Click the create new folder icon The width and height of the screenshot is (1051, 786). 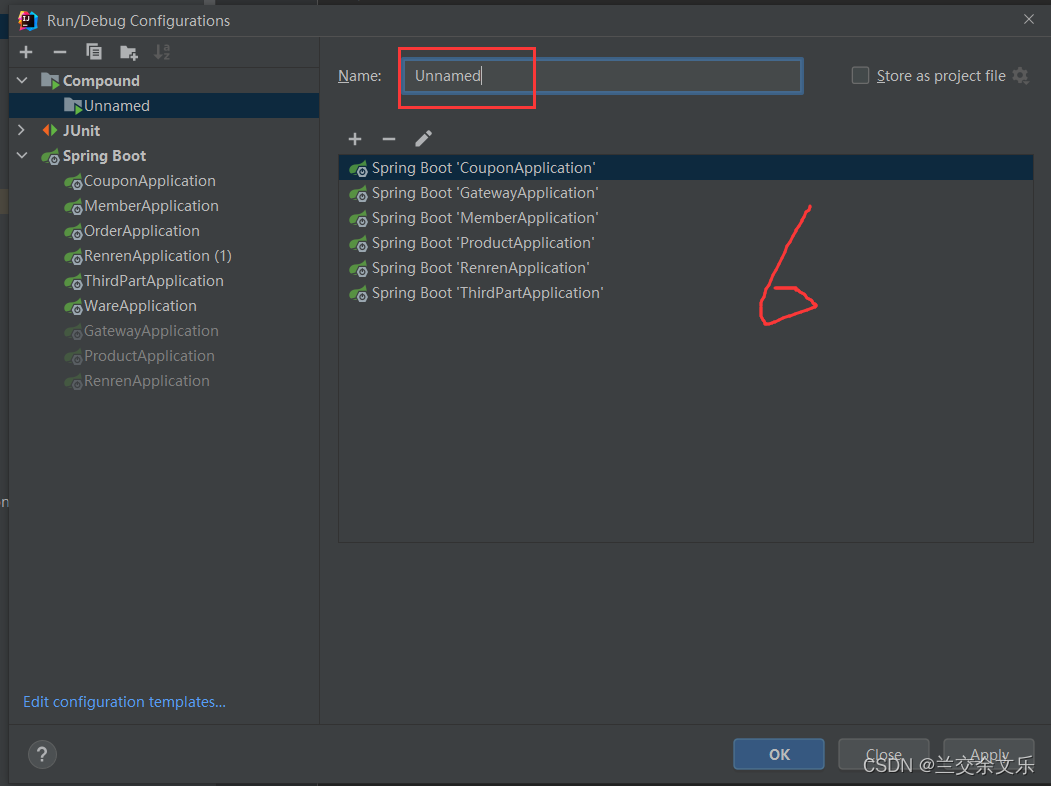pos(128,52)
